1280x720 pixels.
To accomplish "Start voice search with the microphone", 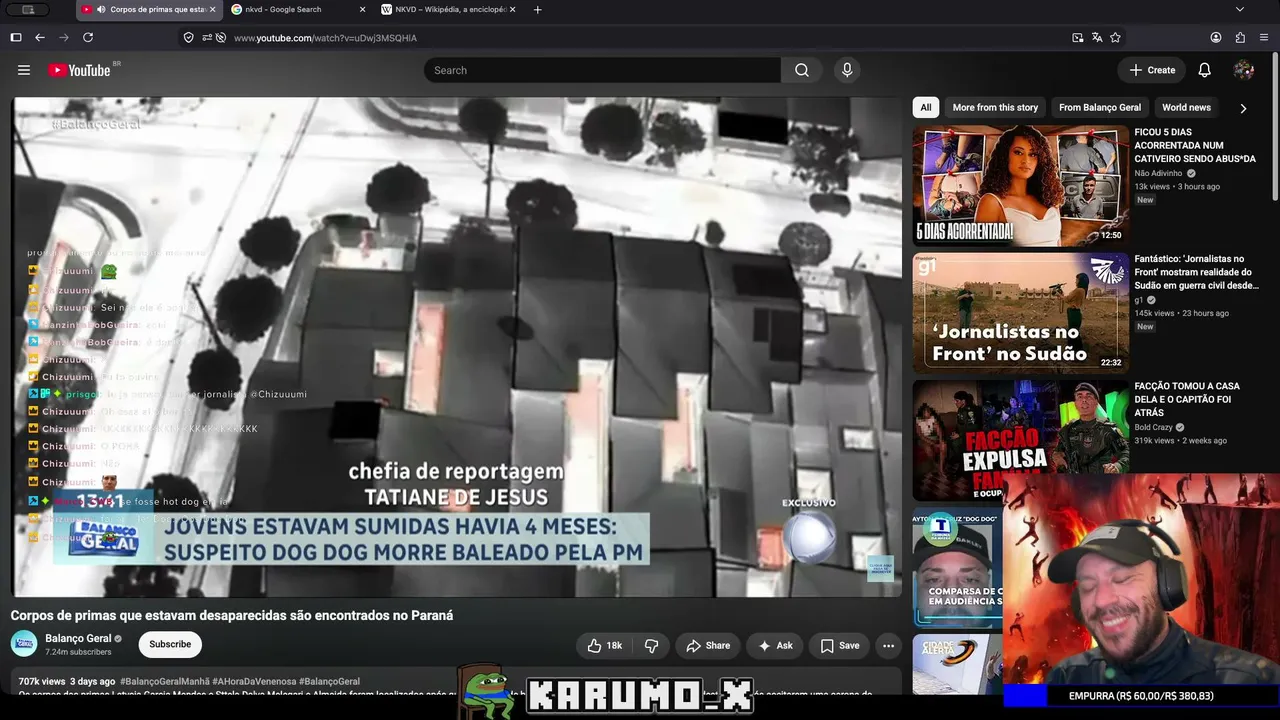I will pyautogui.click(x=847, y=70).
